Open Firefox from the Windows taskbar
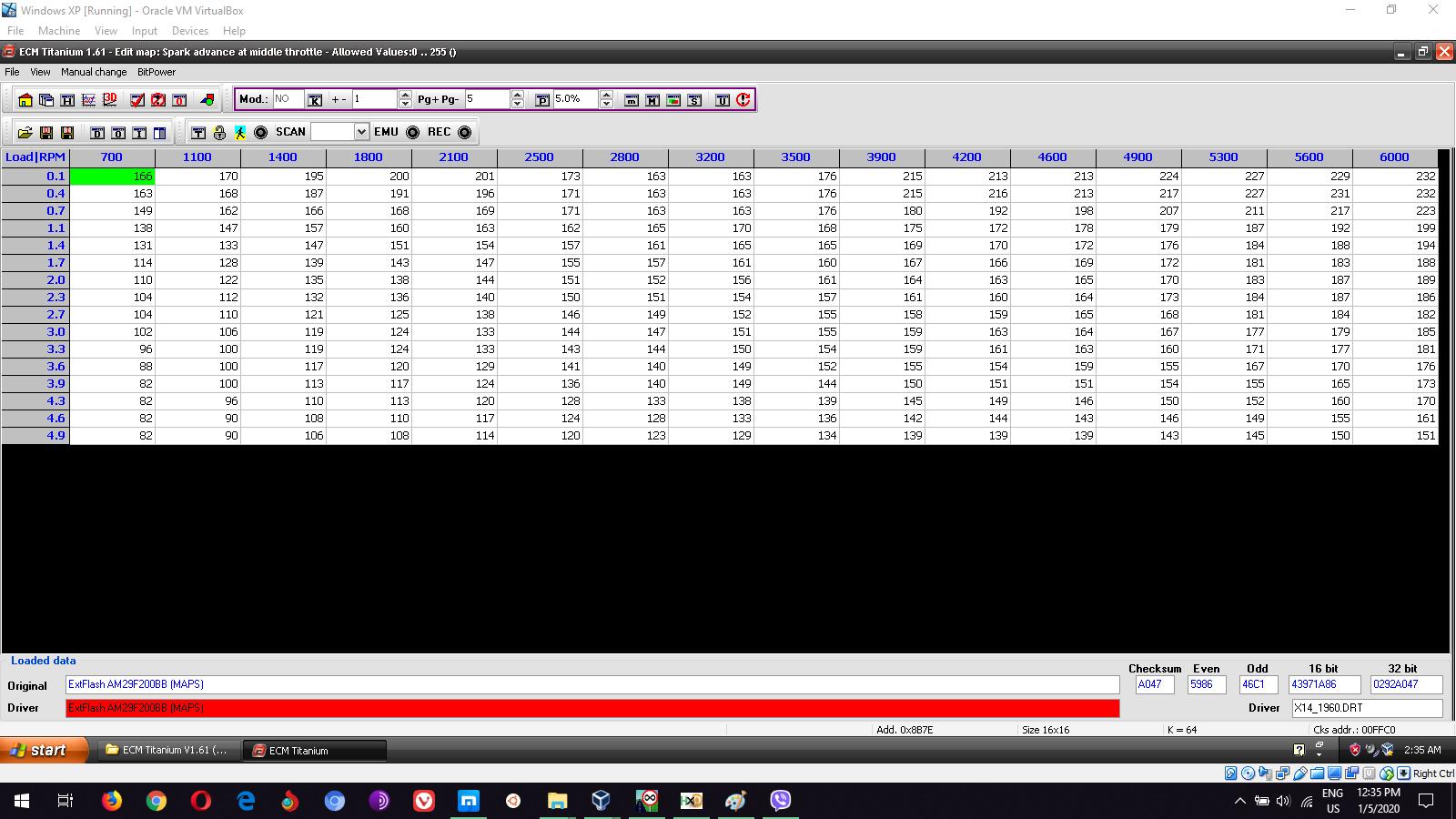This screenshot has width=1456, height=819. pyautogui.click(x=112, y=801)
